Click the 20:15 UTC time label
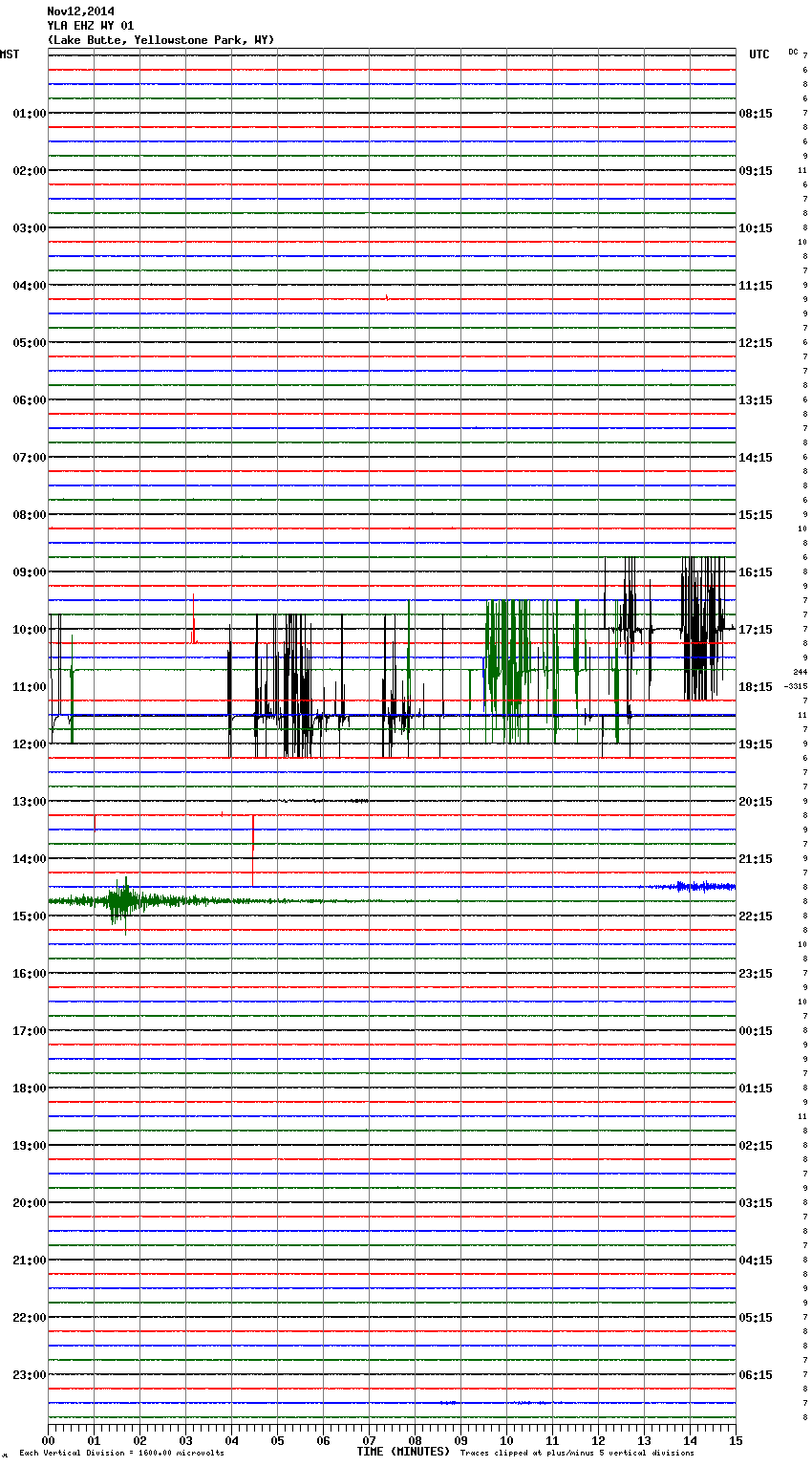 pyautogui.click(x=756, y=802)
